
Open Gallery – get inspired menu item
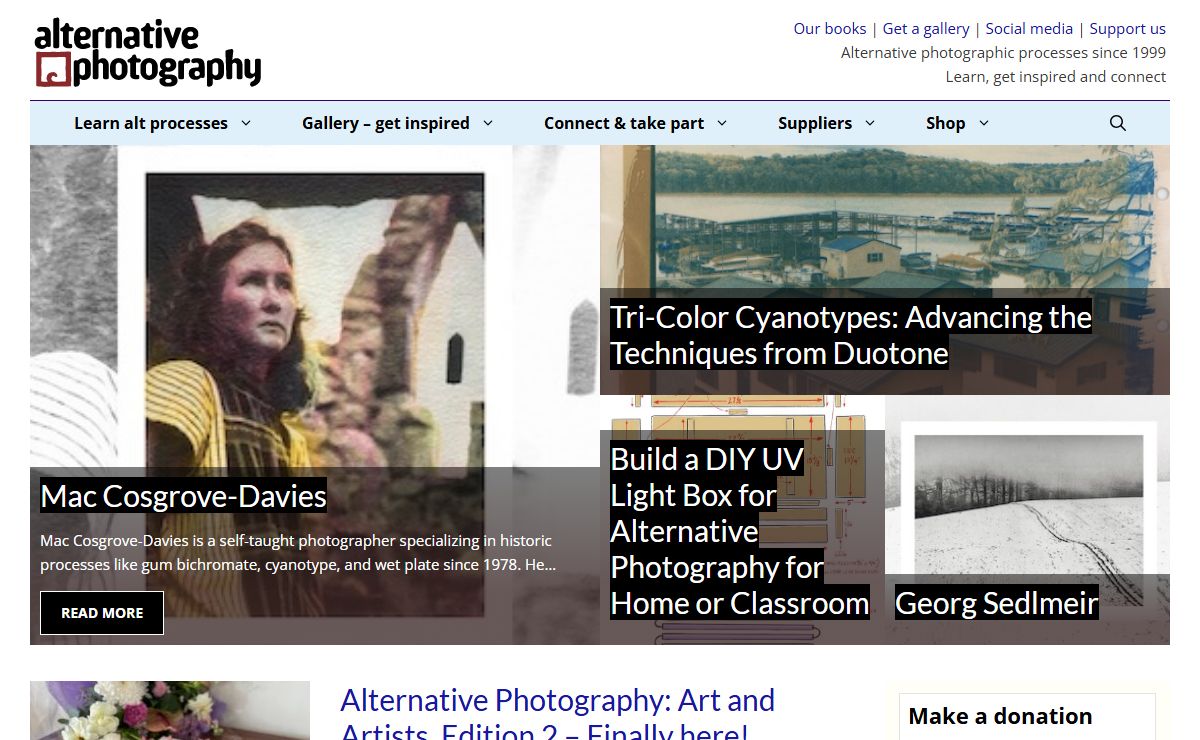pos(386,123)
